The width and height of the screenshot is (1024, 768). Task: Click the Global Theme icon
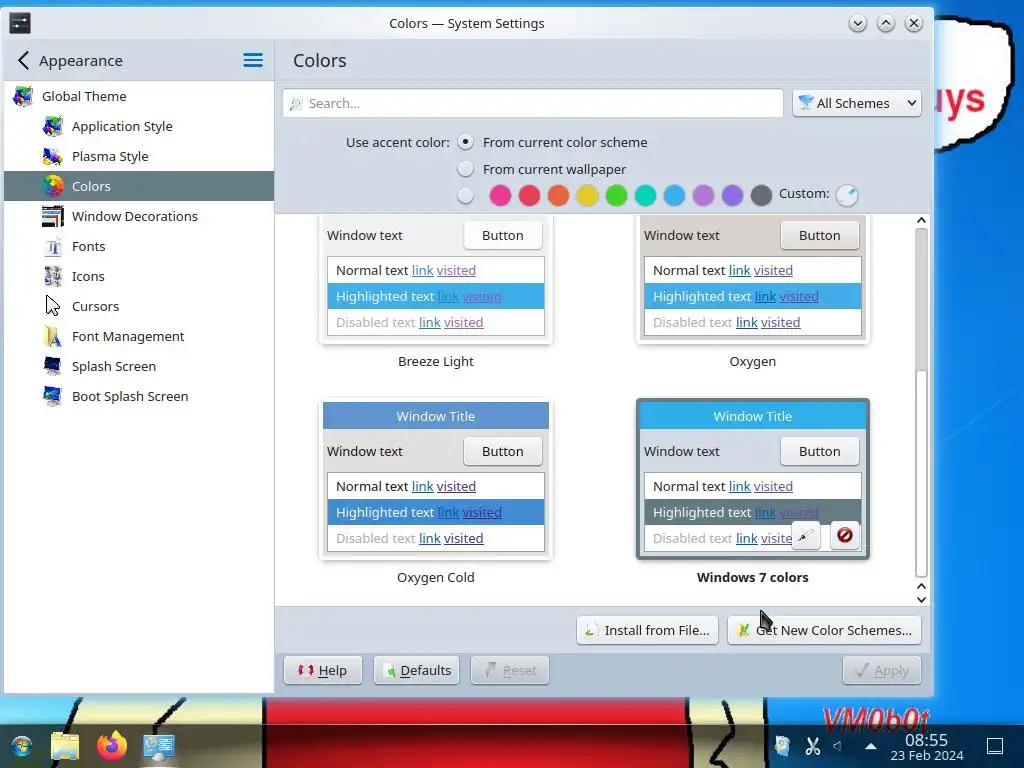[x=23, y=96]
